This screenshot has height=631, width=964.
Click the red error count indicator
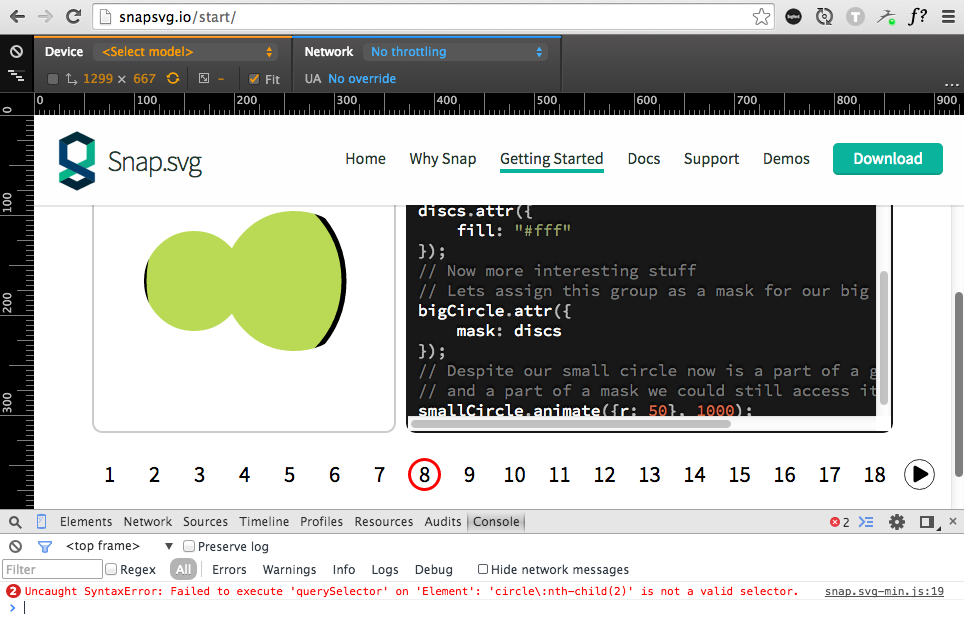pos(839,522)
